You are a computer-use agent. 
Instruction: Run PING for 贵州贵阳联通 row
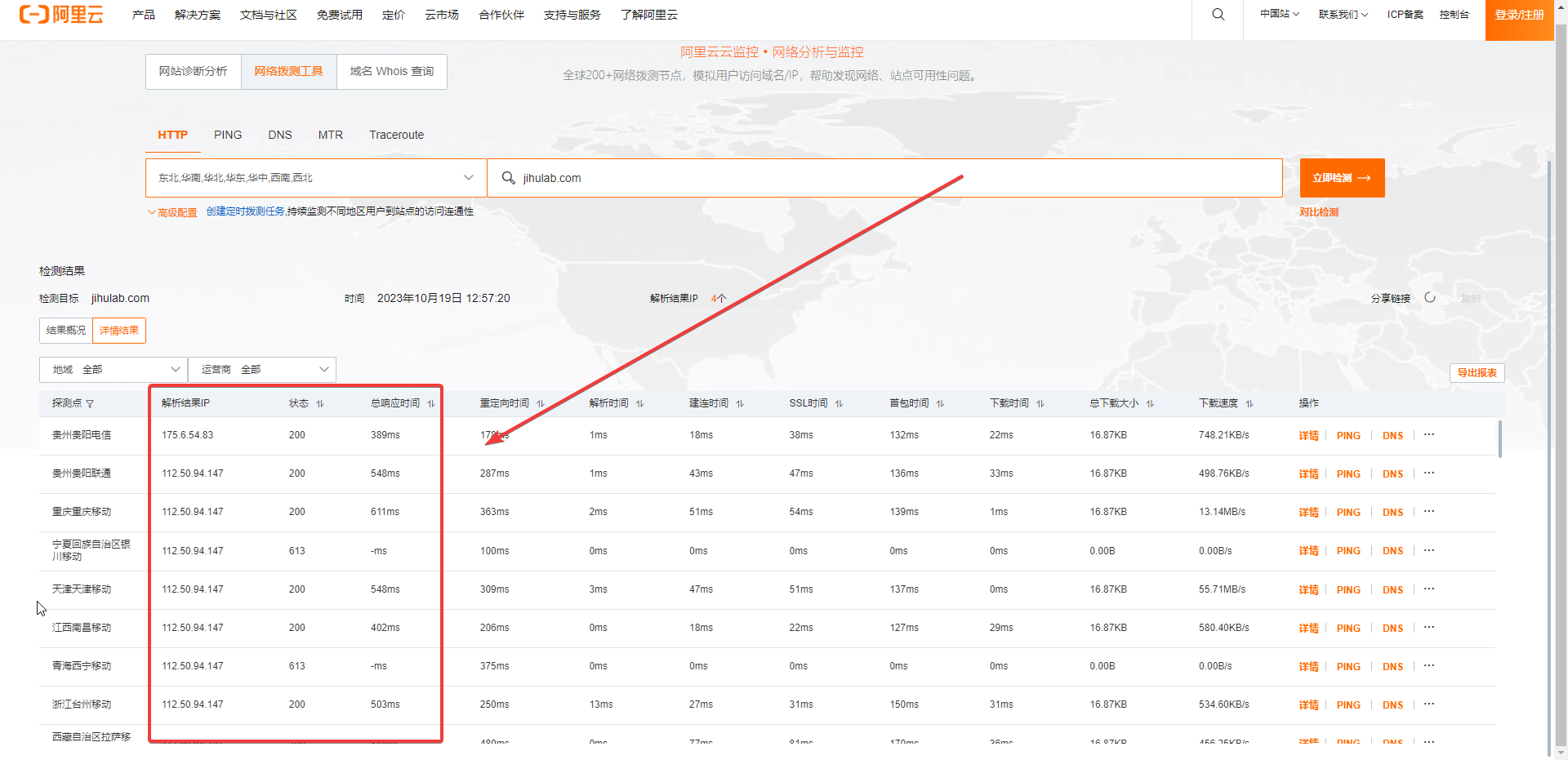[1348, 474]
